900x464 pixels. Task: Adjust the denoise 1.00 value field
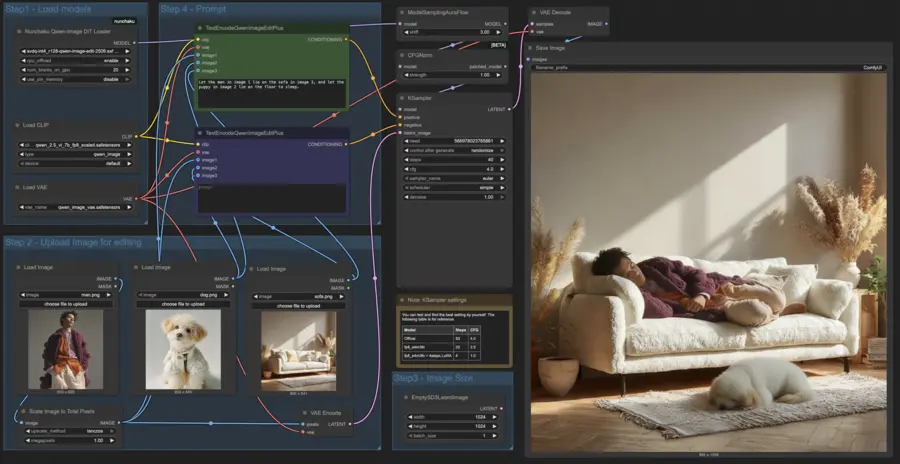click(455, 197)
